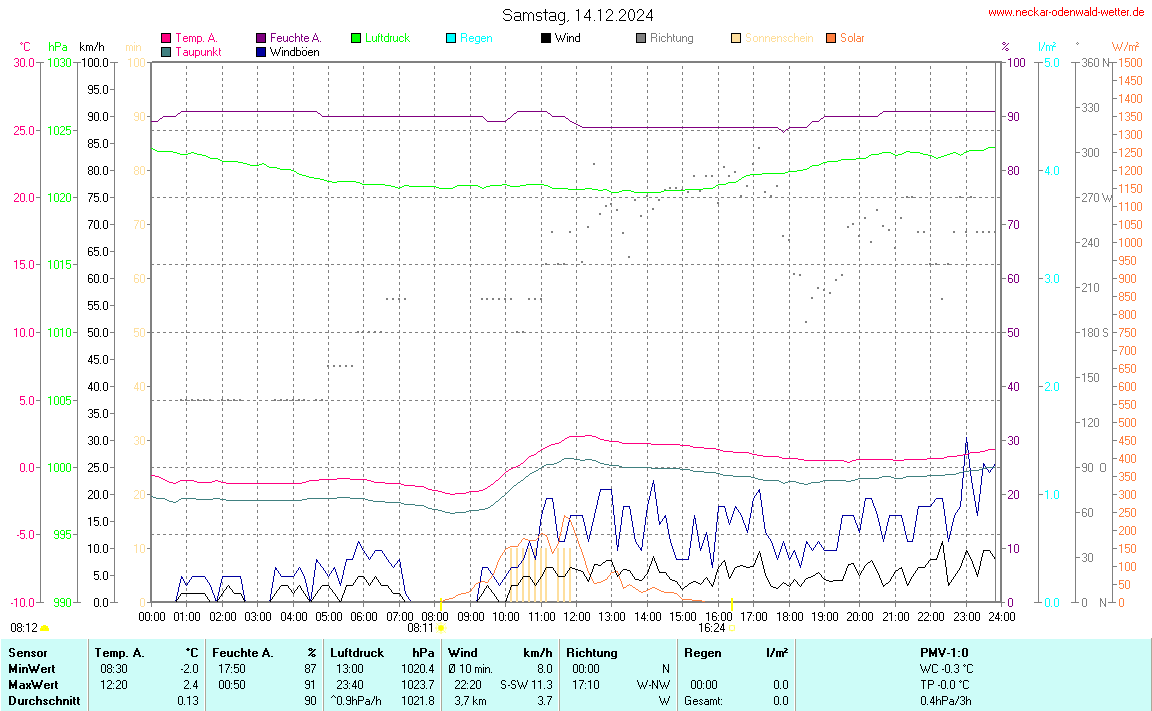Click the cyan Regen legend swatch

[451, 38]
